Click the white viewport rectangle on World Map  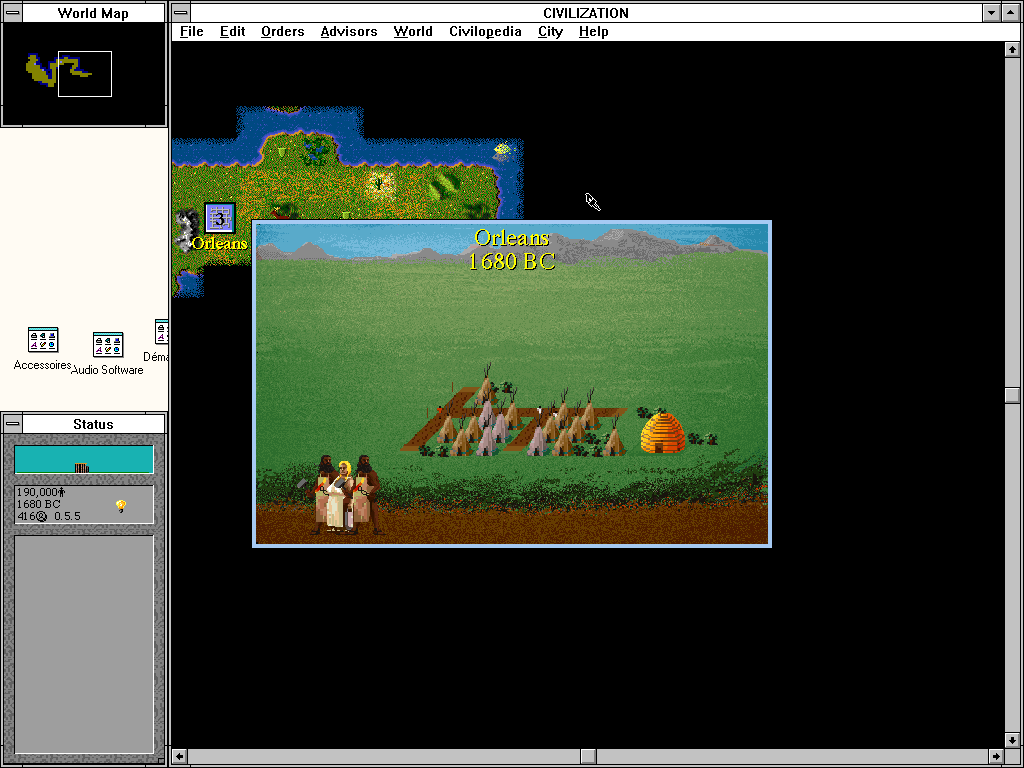[85, 74]
